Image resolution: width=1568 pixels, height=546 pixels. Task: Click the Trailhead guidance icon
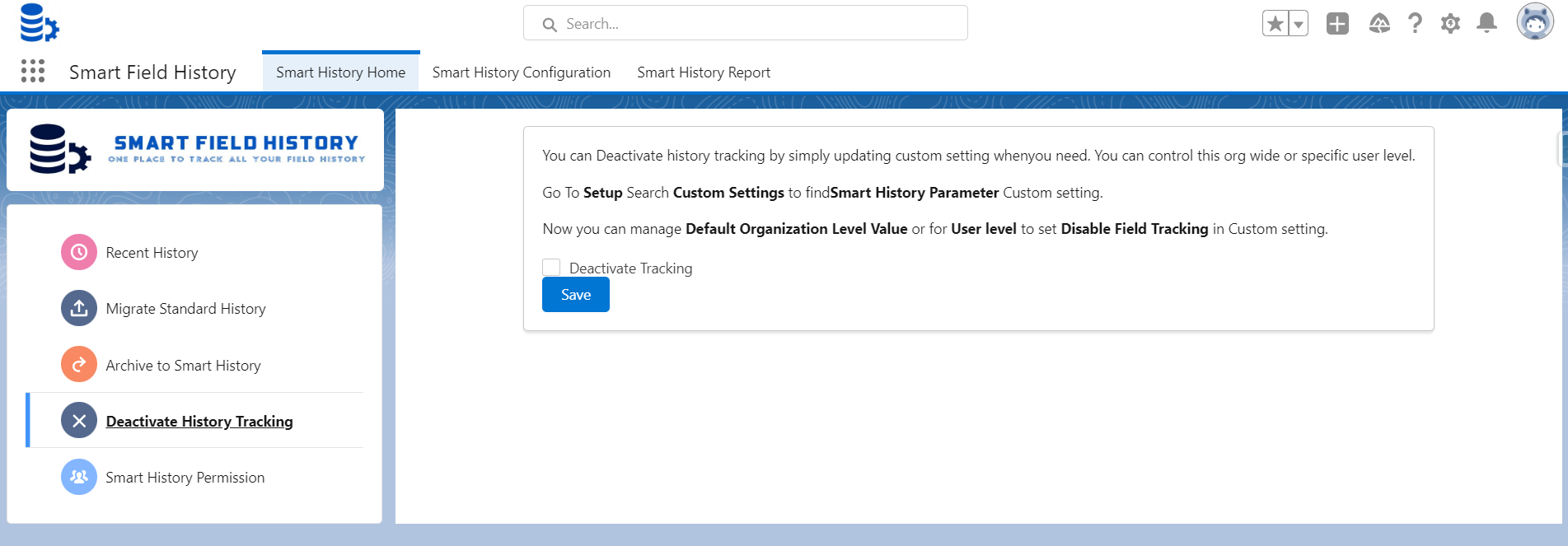point(1378,24)
